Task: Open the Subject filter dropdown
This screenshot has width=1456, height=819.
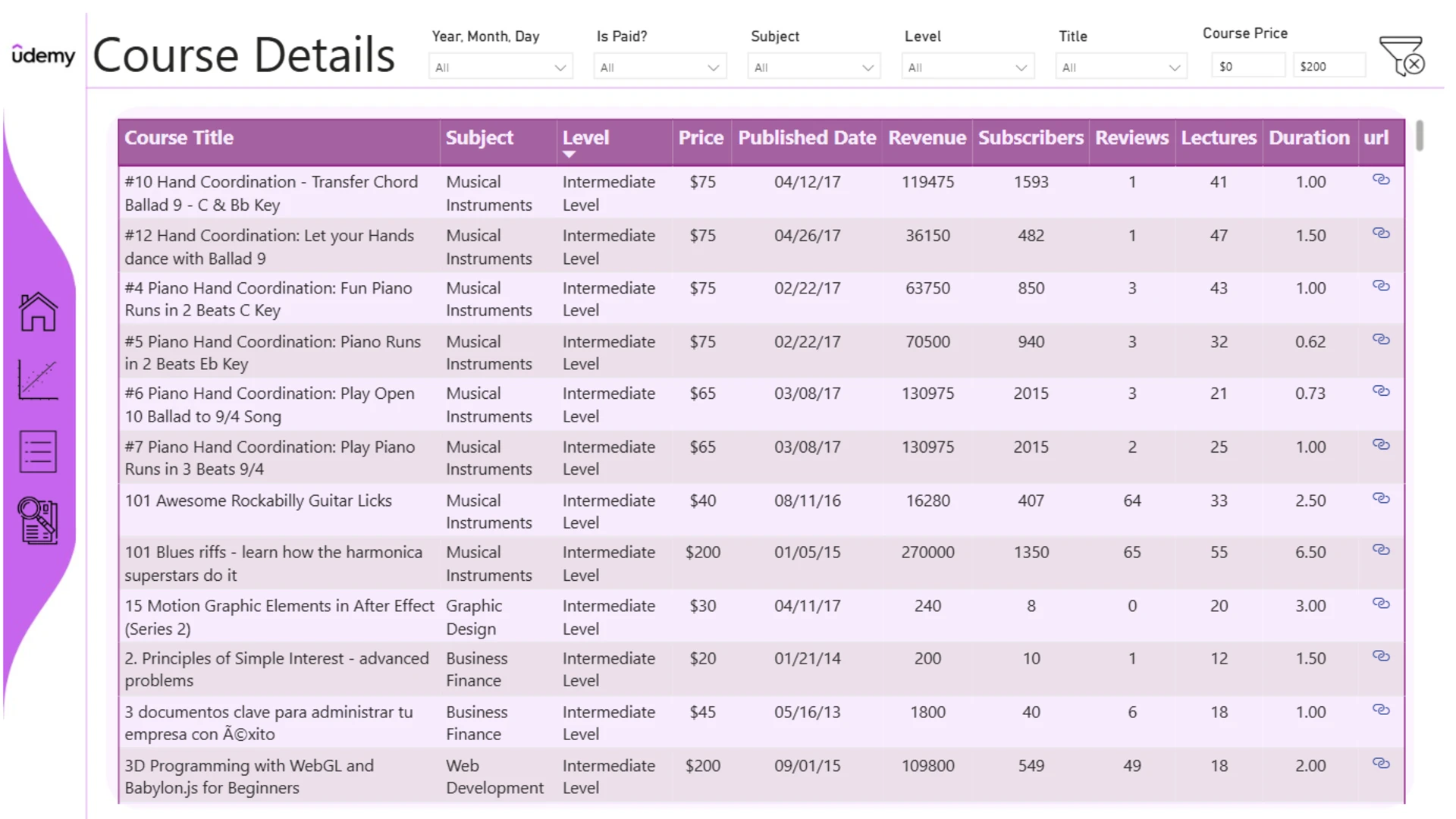Action: click(814, 67)
